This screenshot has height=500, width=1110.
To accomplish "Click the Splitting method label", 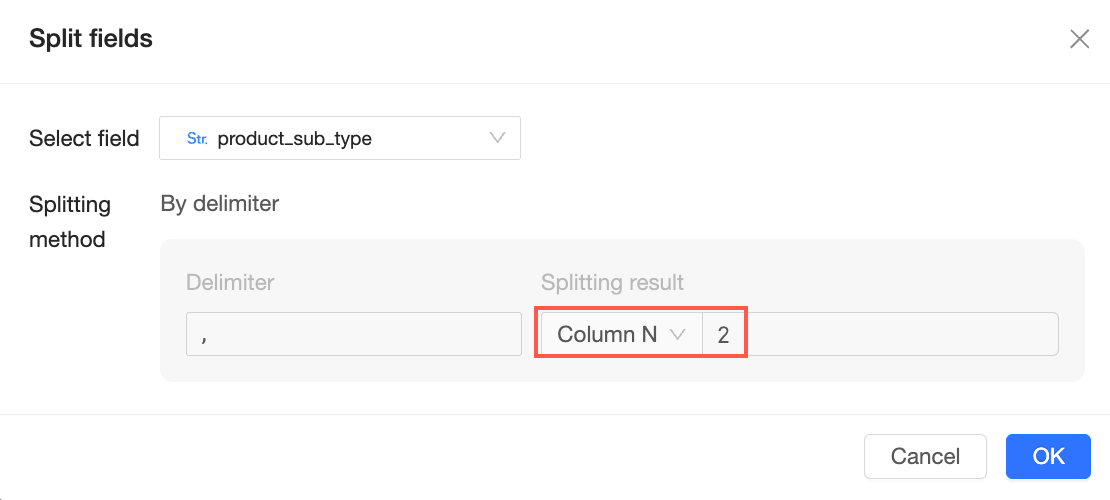I will pos(70,222).
